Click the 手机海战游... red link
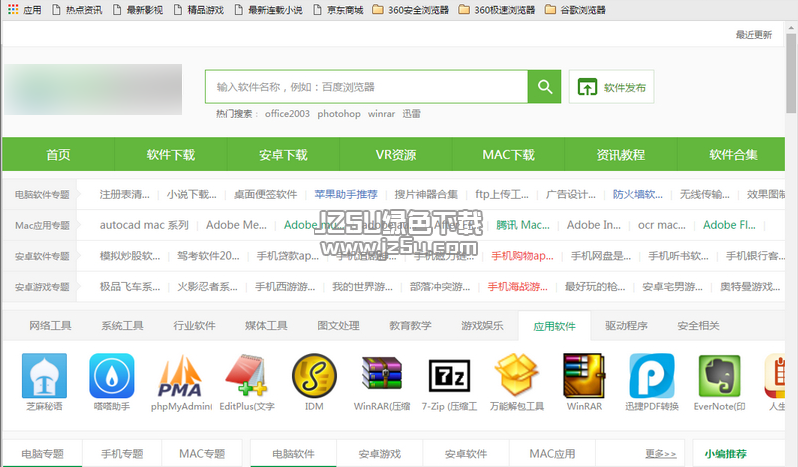Image resolution: width=798 pixels, height=467 pixels. (x=518, y=287)
